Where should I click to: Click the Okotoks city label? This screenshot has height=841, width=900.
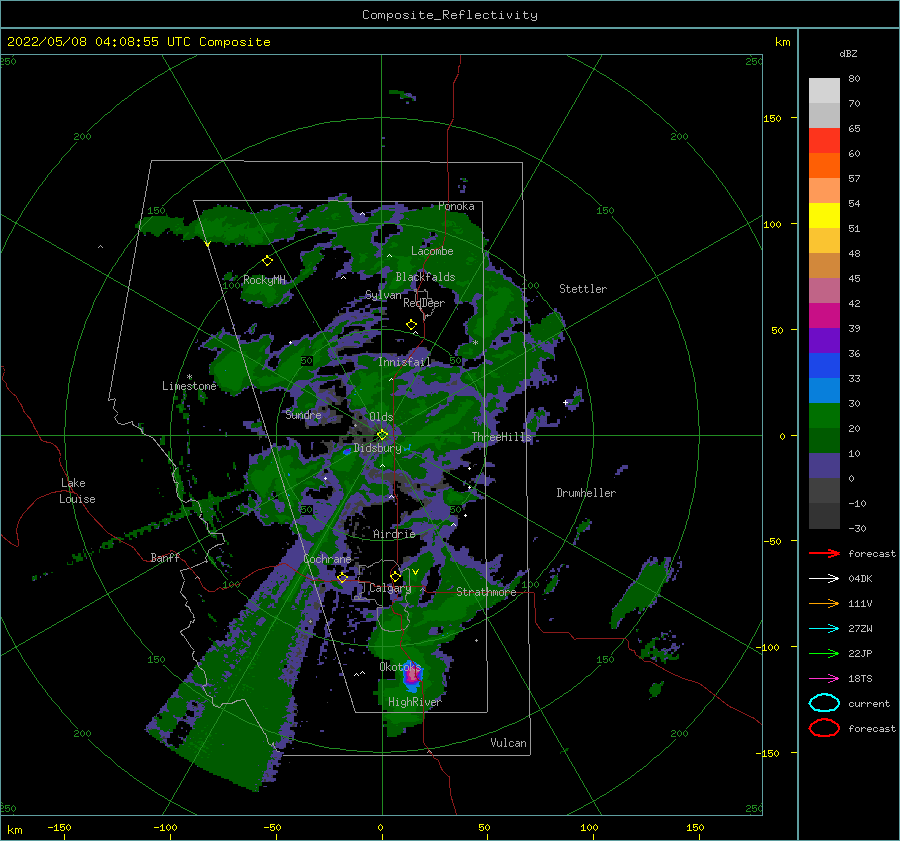[400, 666]
